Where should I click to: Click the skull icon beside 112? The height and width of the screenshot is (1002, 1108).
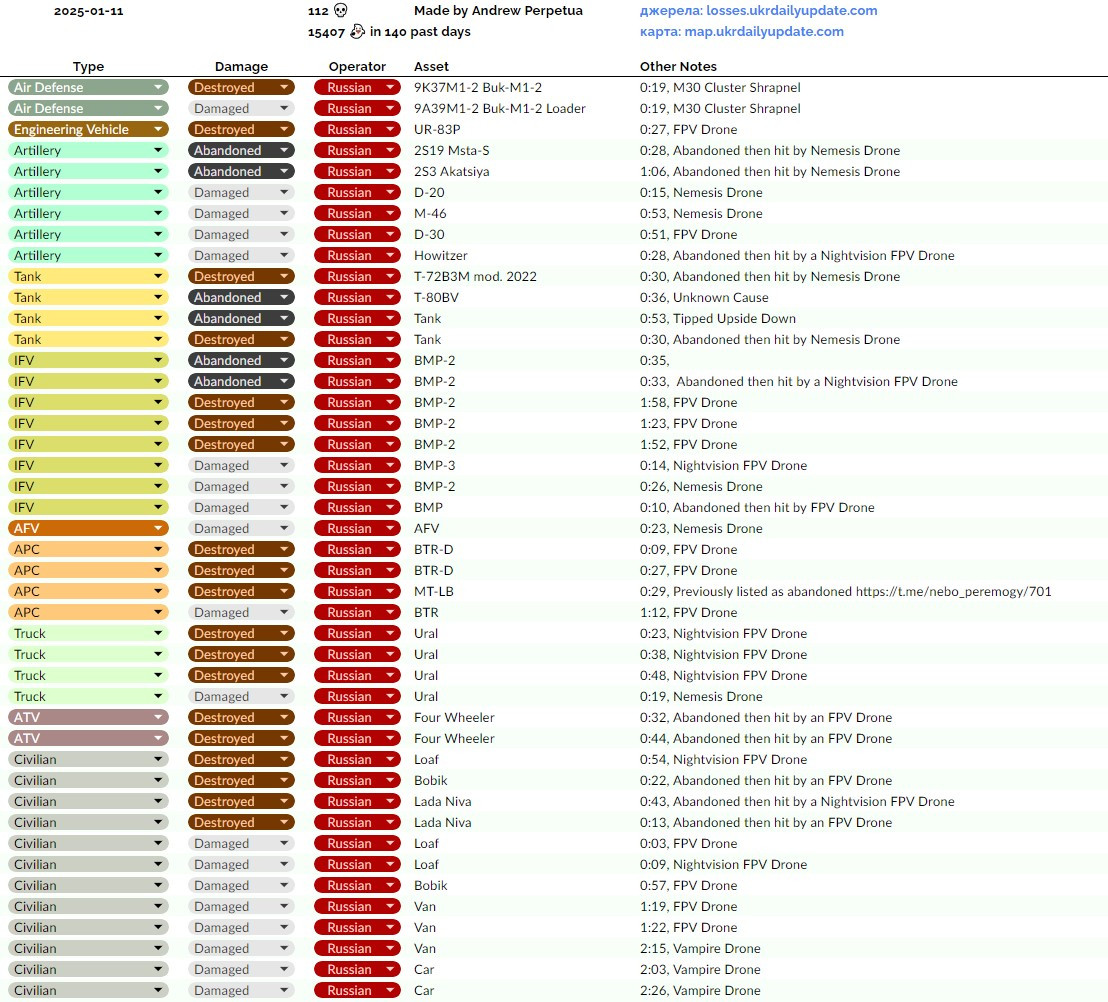[x=341, y=11]
